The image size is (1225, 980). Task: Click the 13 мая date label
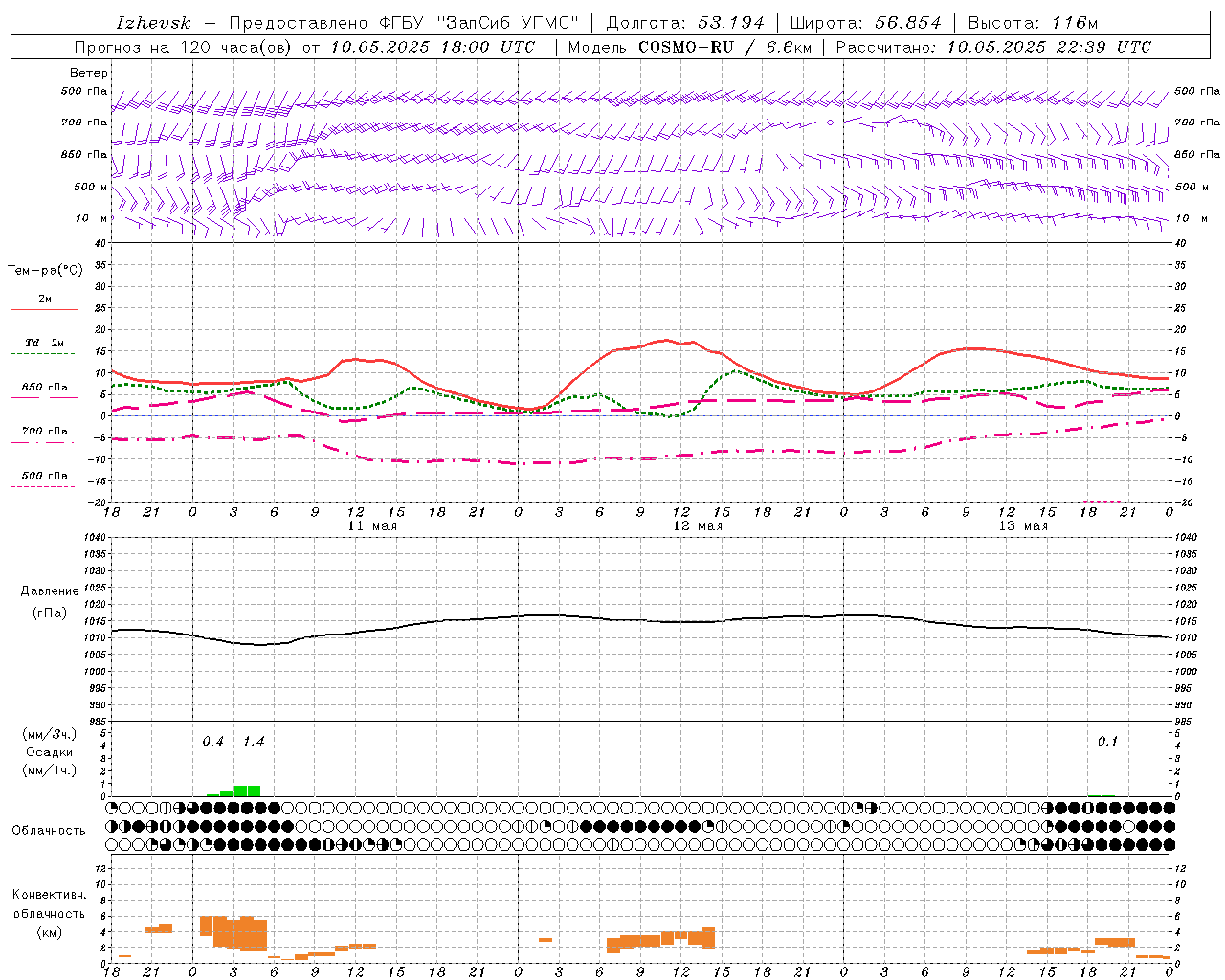(1023, 526)
